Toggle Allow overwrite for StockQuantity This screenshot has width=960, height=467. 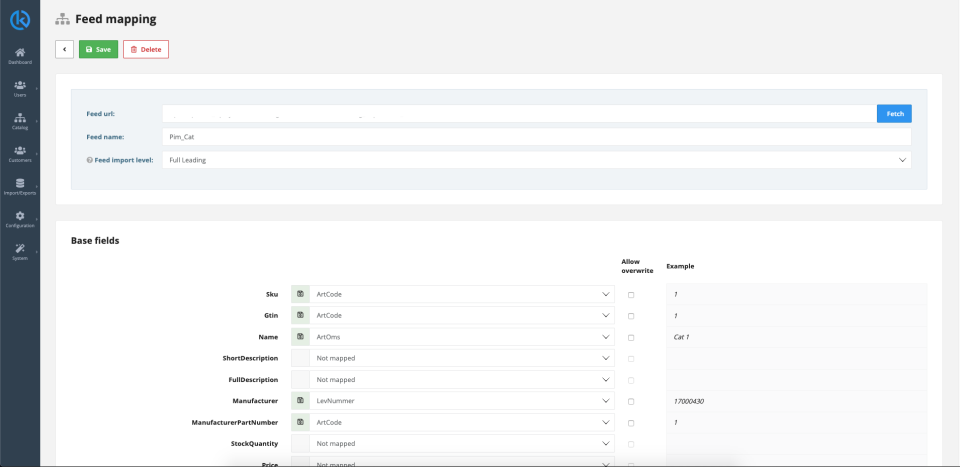click(631, 444)
